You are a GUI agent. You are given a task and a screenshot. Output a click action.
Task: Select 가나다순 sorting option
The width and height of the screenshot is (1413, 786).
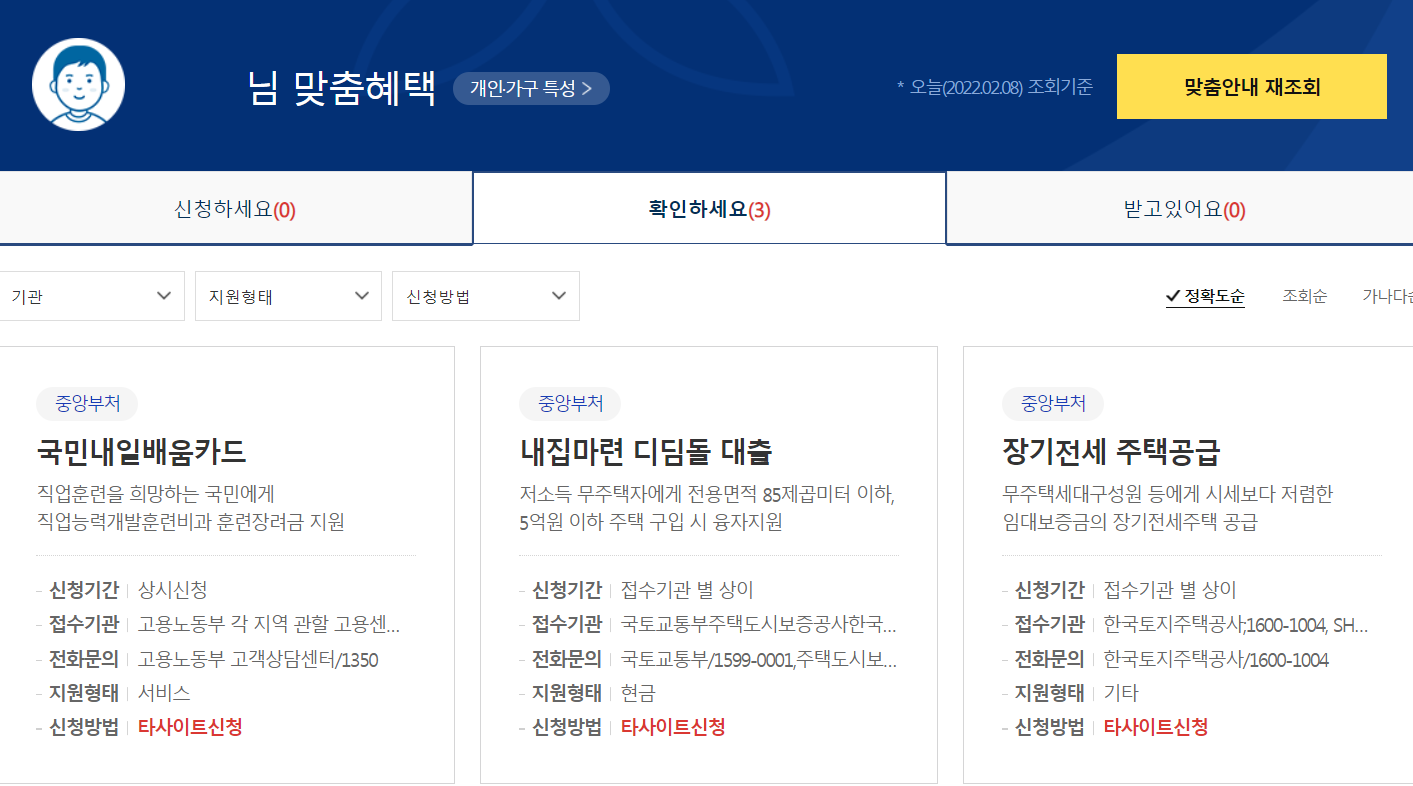1391,296
